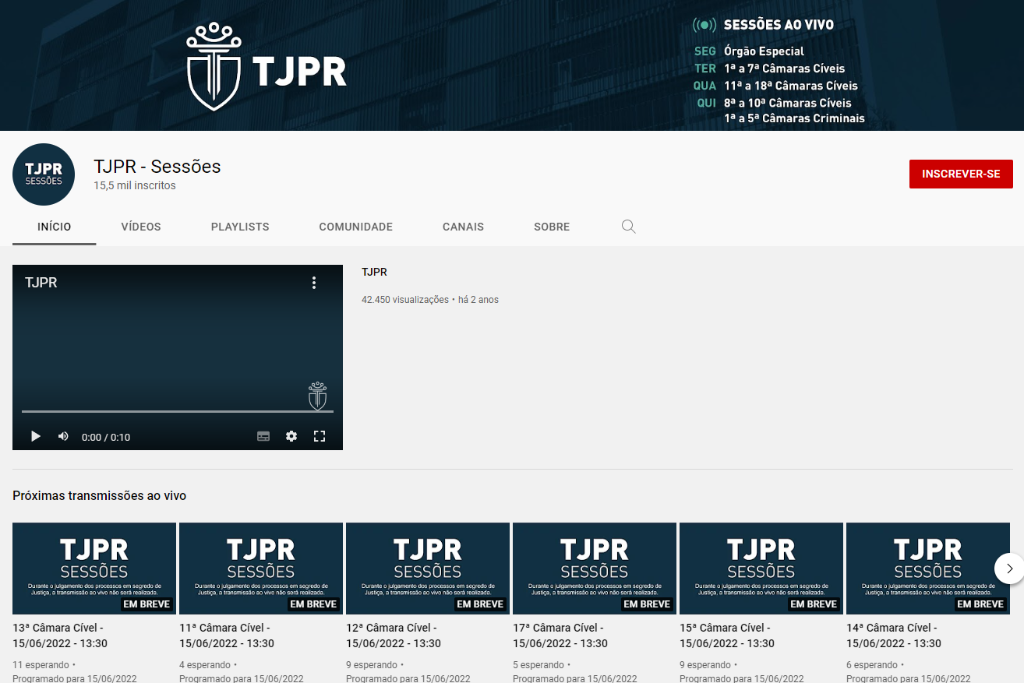Image resolution: width=1024 pixels, height=683 pixels.
Task: Click the 5 esperando text
Action: point(539,665)
